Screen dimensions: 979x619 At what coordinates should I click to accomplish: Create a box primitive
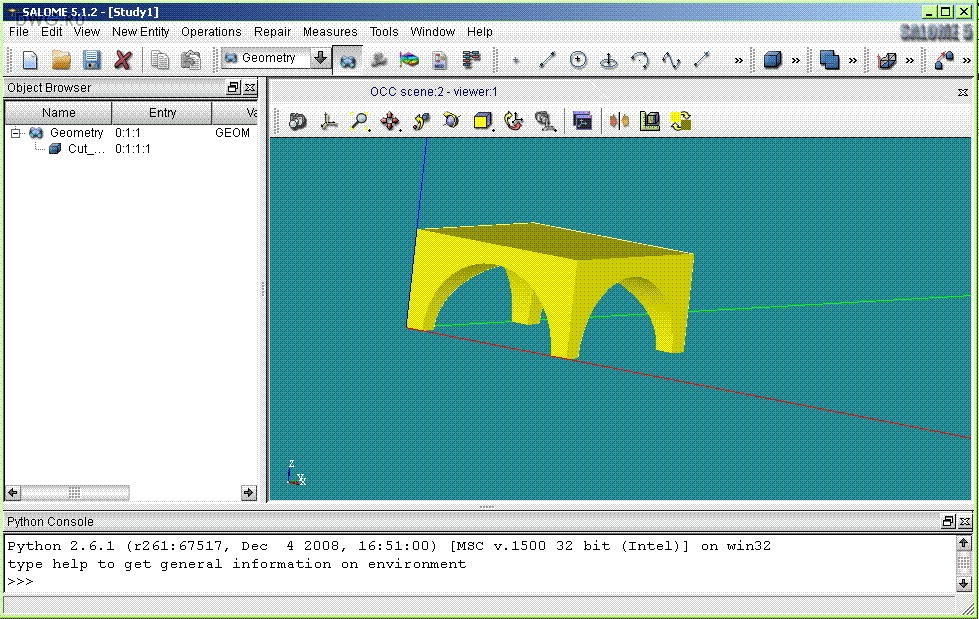click(773, 60)
